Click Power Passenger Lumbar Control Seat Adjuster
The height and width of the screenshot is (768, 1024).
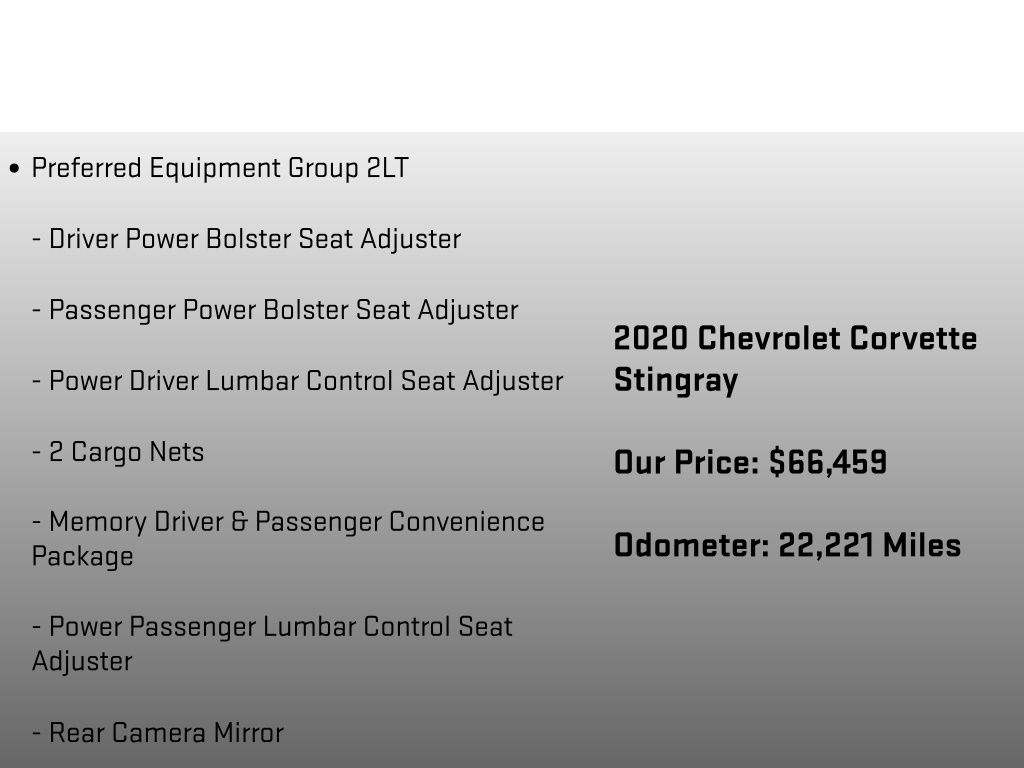272,644
